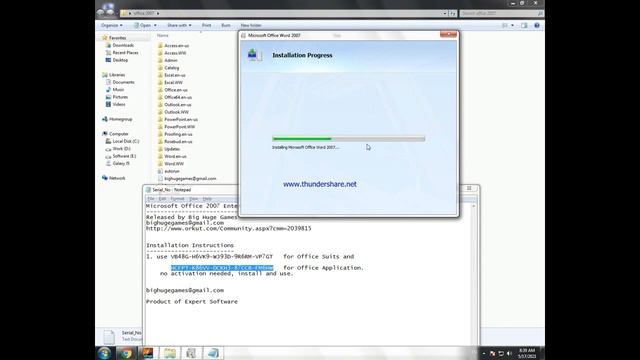This screenshot has height=360, width=640.
Task: Select the Excel.en-us folder
Action: [175, 75]
